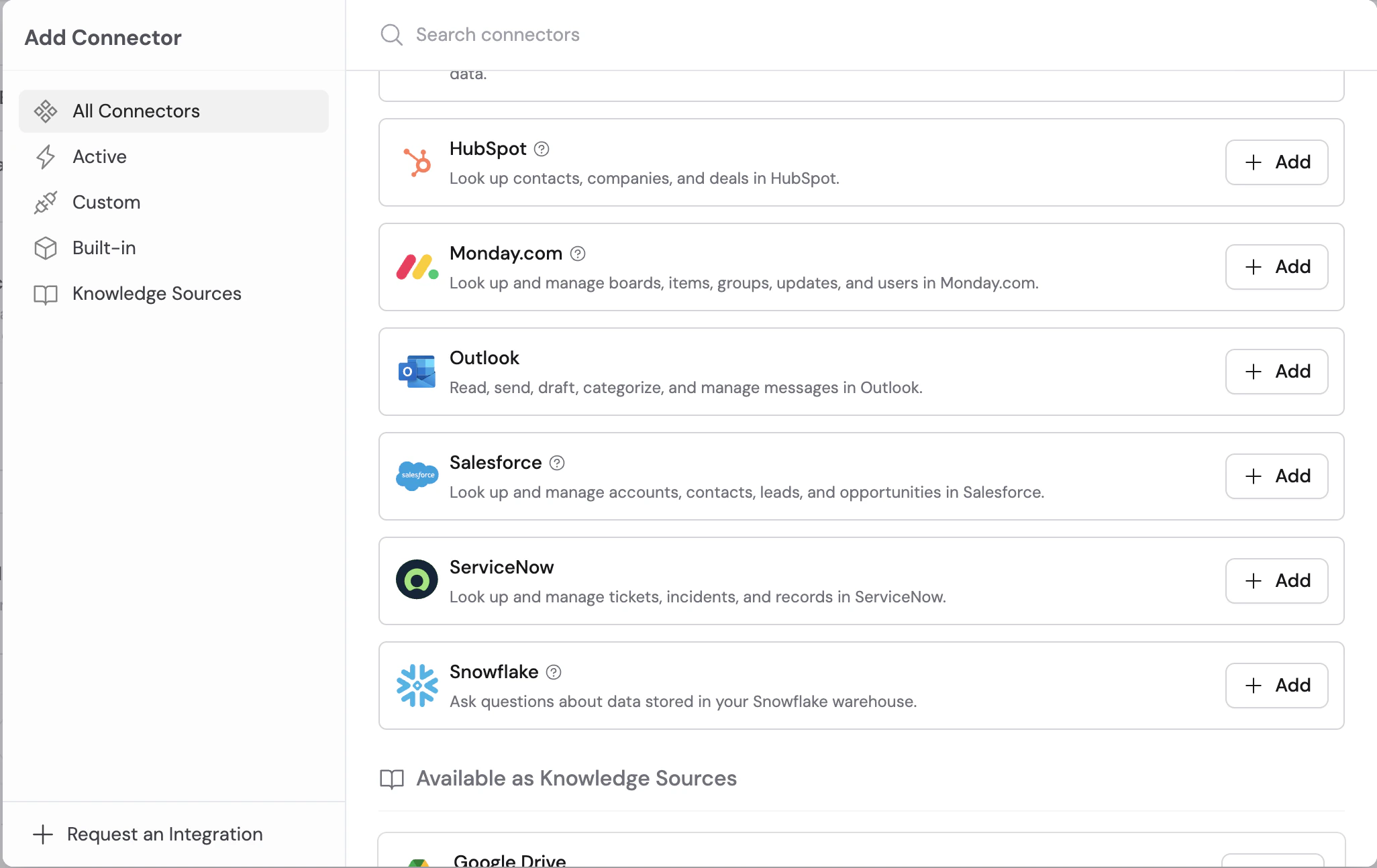1377x868 pixels.
Task: Click the Knowledge Sources book icon in sidebar
Action: 46,294
